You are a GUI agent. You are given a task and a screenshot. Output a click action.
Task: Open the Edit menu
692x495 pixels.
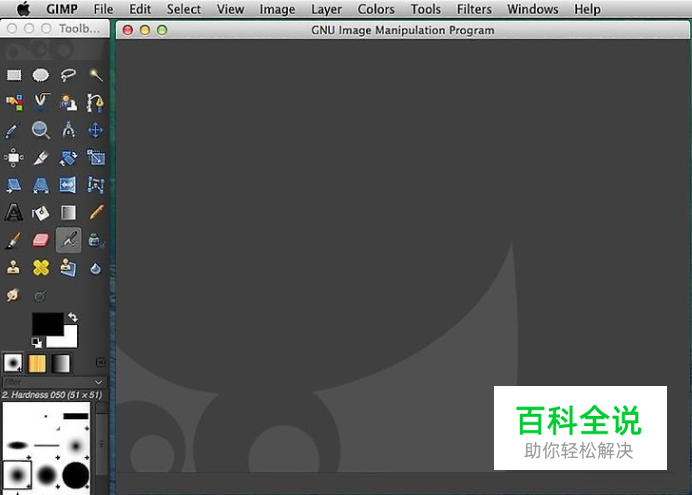point(140,9)
